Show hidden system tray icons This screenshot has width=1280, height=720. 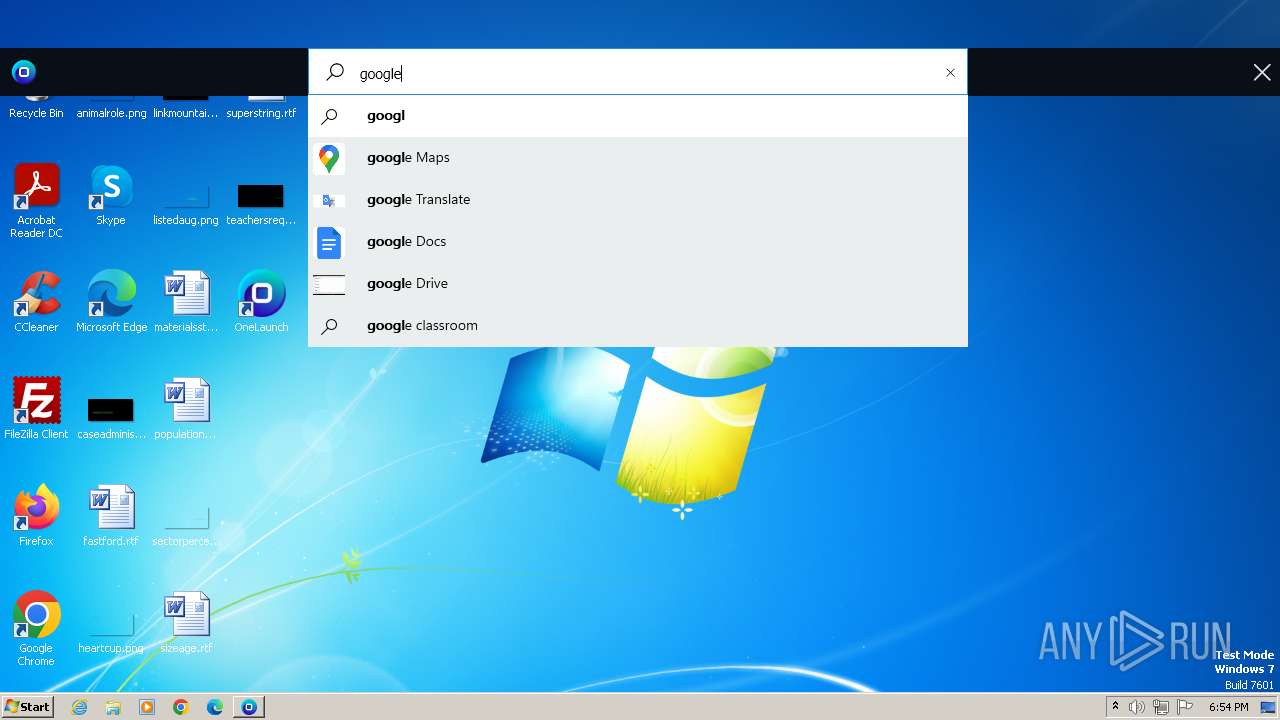coord(1116,707)
